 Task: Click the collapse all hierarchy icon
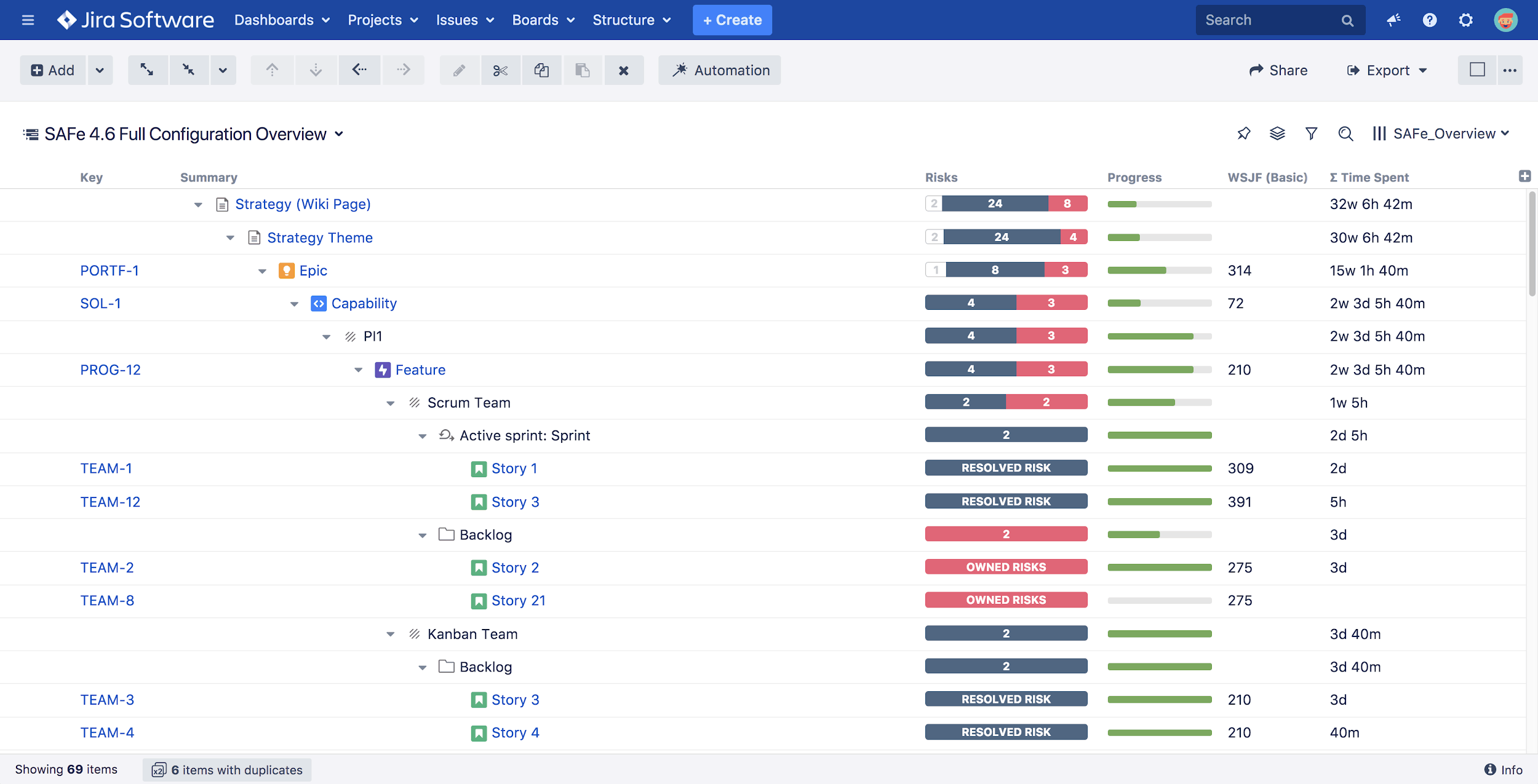(189, 70)
